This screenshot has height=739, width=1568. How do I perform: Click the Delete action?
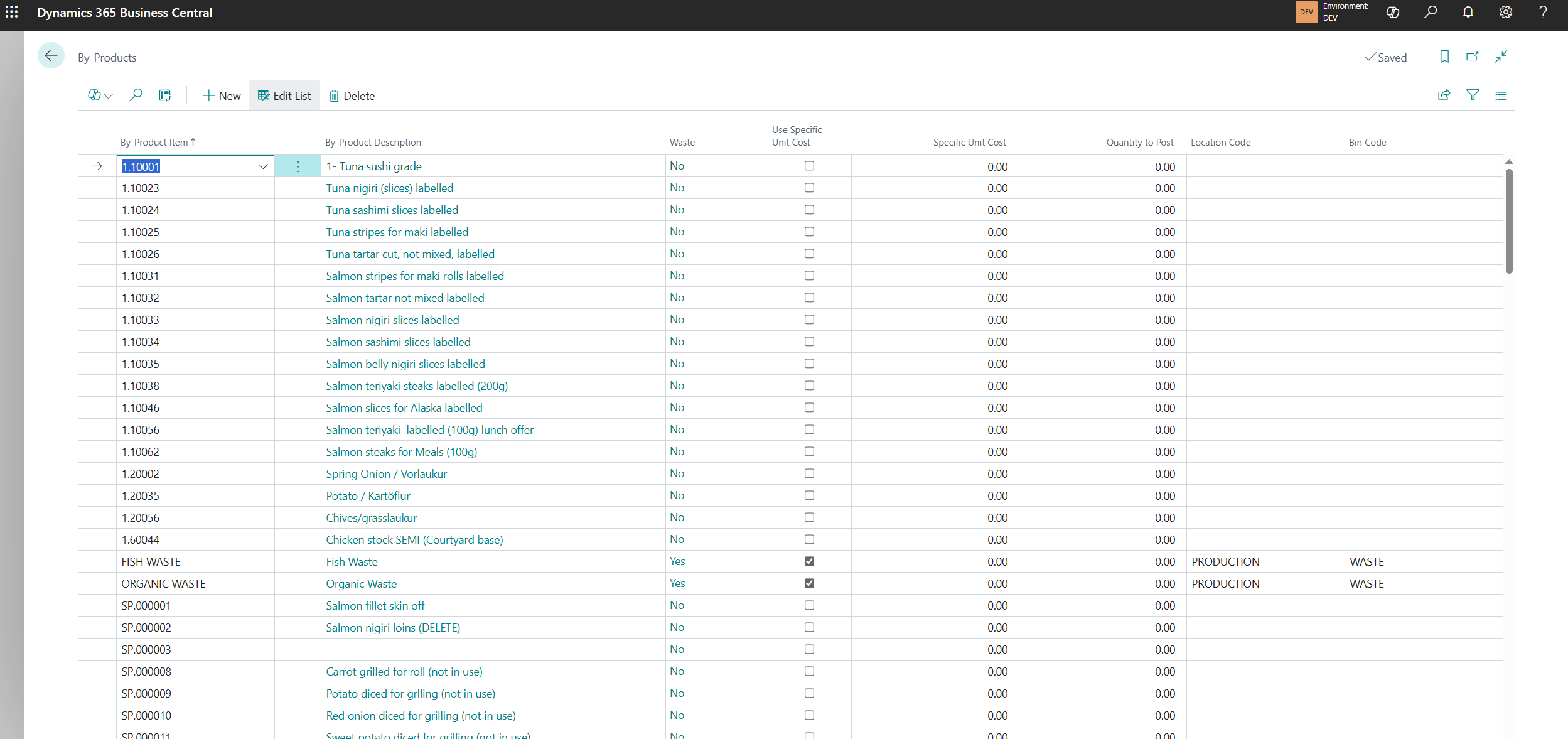(352, 95)
